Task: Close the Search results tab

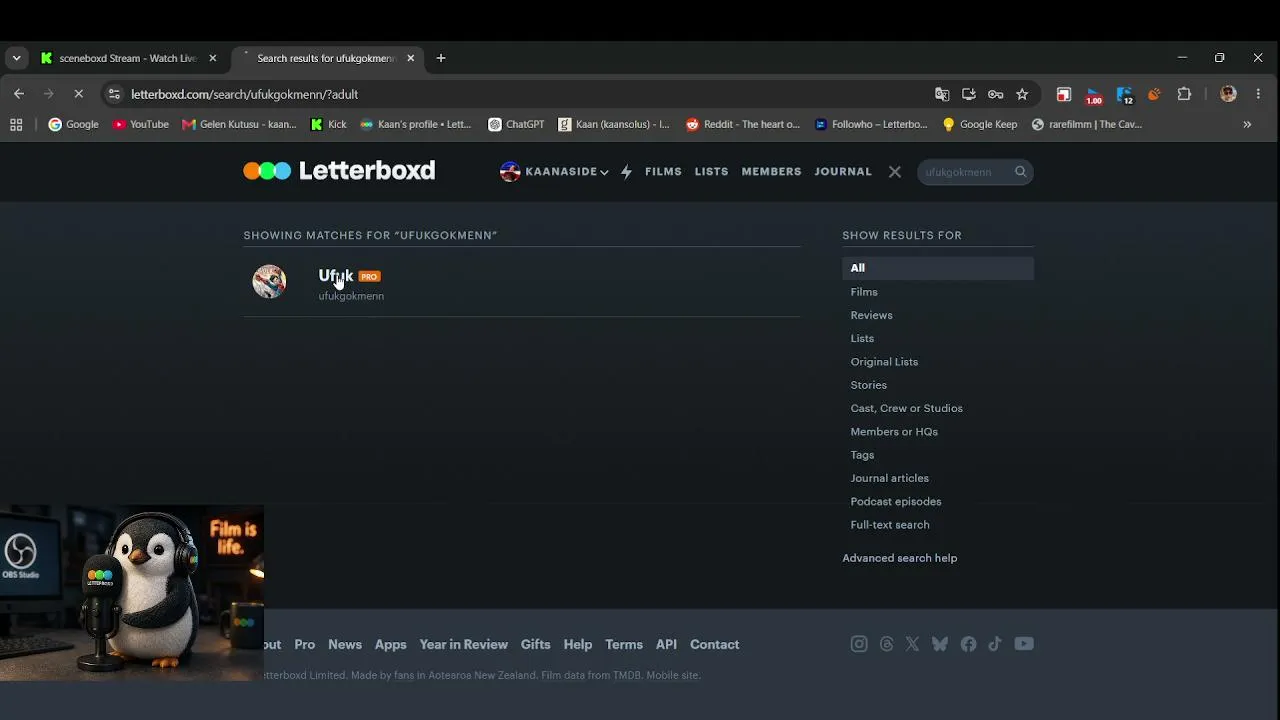Action: click(x=410, y=58)
